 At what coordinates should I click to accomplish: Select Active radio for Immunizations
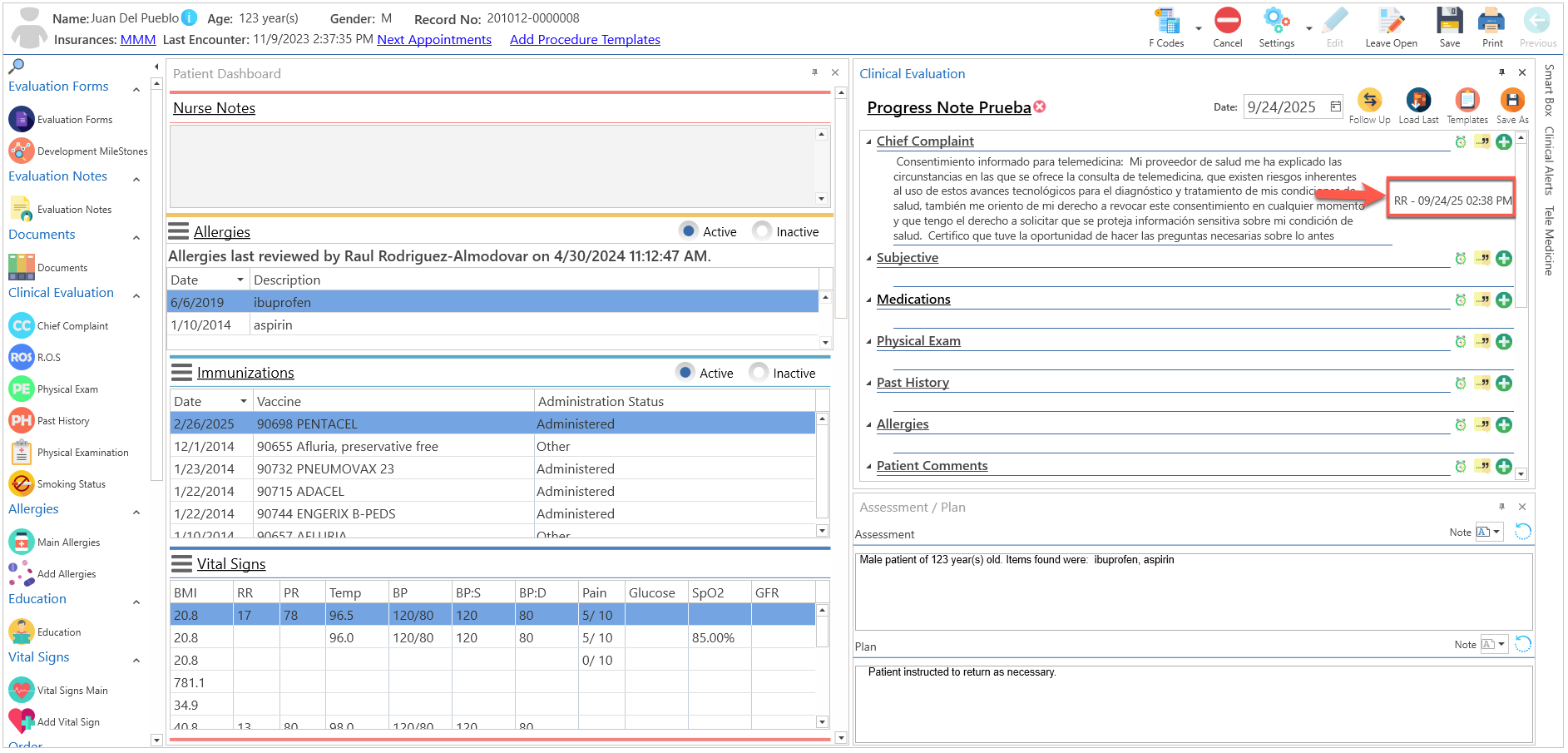685,372
